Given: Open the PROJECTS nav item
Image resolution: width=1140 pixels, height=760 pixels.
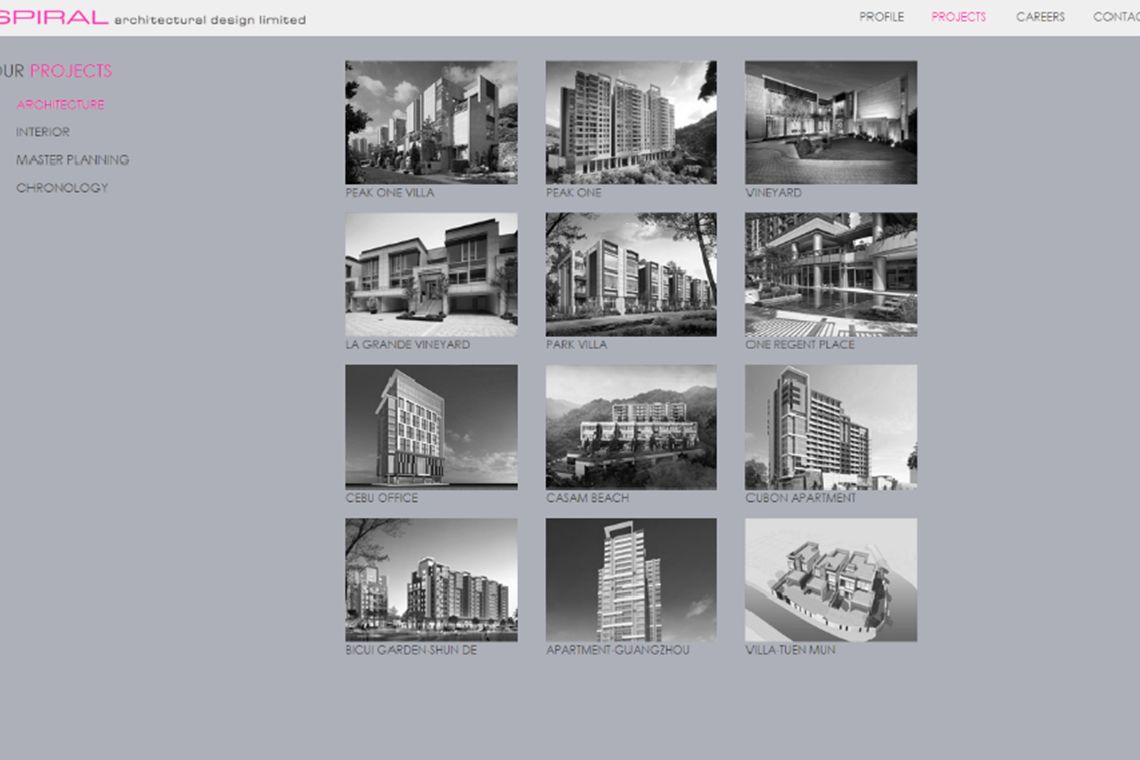Looking at the screenshot, I should click(958, 17).
